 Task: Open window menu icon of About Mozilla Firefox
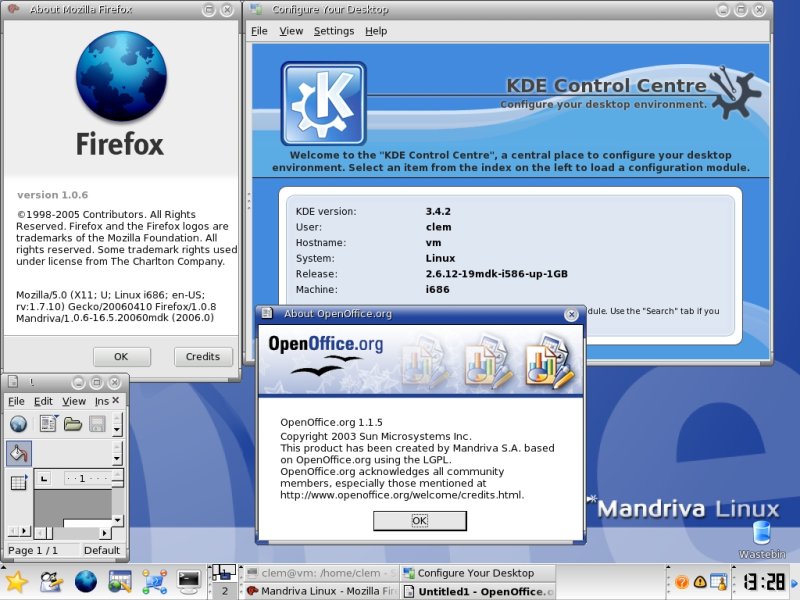click(14, 9)
